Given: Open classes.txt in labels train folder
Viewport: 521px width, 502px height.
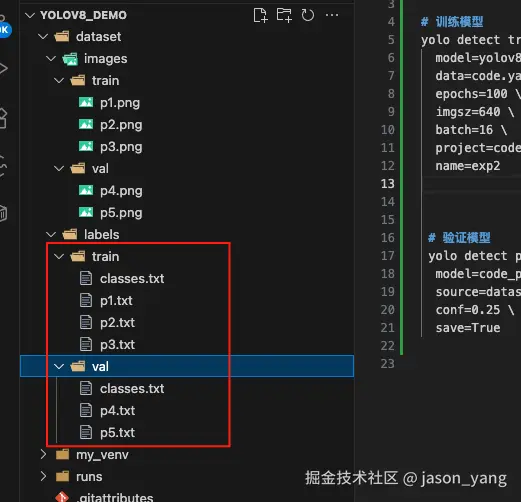Looking at the screenshot, I should point(132,278).
